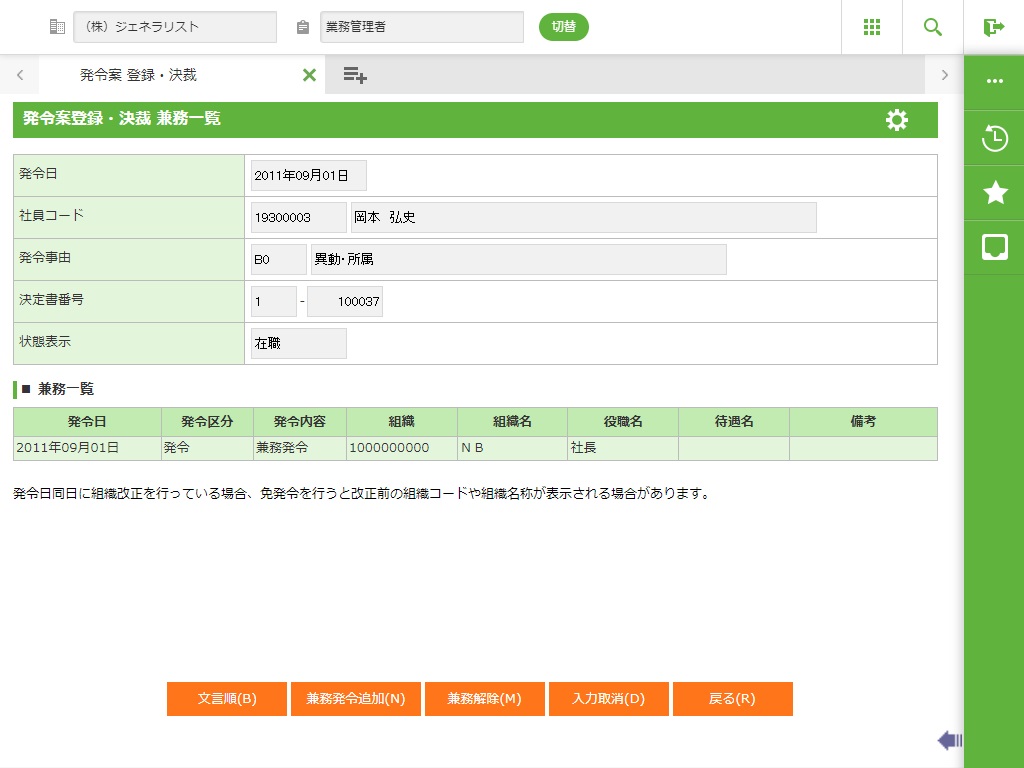Open the inbox tray icon
The width and height of the screenshot is (1024, 768).
994,248
